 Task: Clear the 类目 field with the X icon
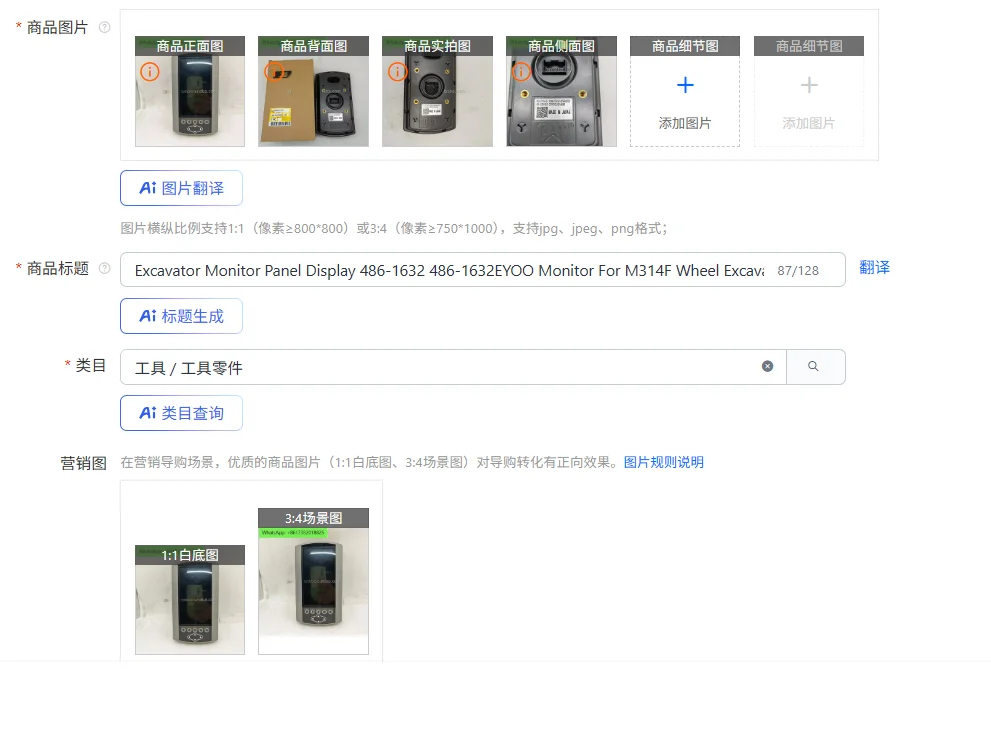click(767, 366)
